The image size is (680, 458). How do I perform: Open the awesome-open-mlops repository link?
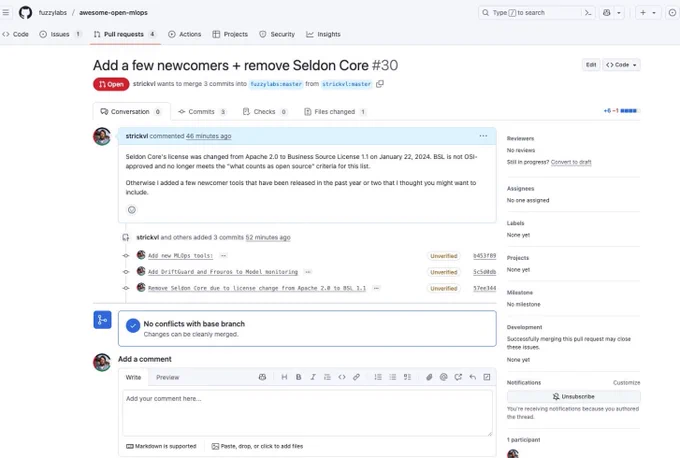(113, 13)
